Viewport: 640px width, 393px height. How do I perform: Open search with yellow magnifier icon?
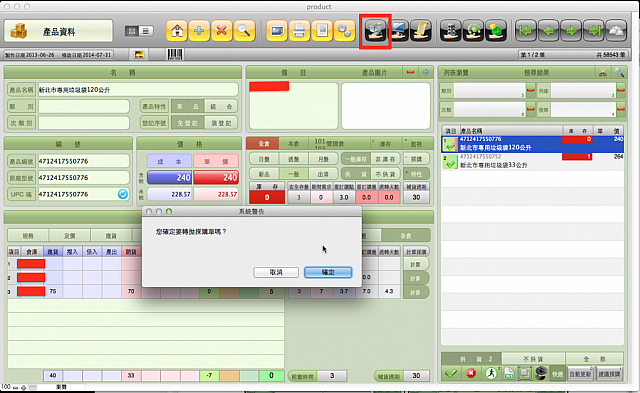click(x=244, y=31)
